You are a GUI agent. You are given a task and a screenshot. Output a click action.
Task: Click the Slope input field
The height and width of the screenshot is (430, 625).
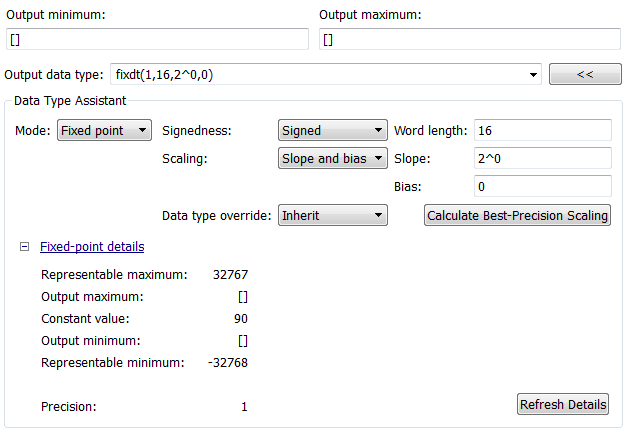[x=542, y=159]
